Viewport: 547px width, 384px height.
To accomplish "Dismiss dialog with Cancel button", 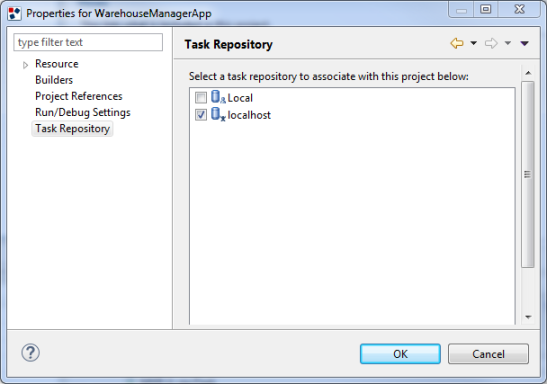I will point(488,354).
